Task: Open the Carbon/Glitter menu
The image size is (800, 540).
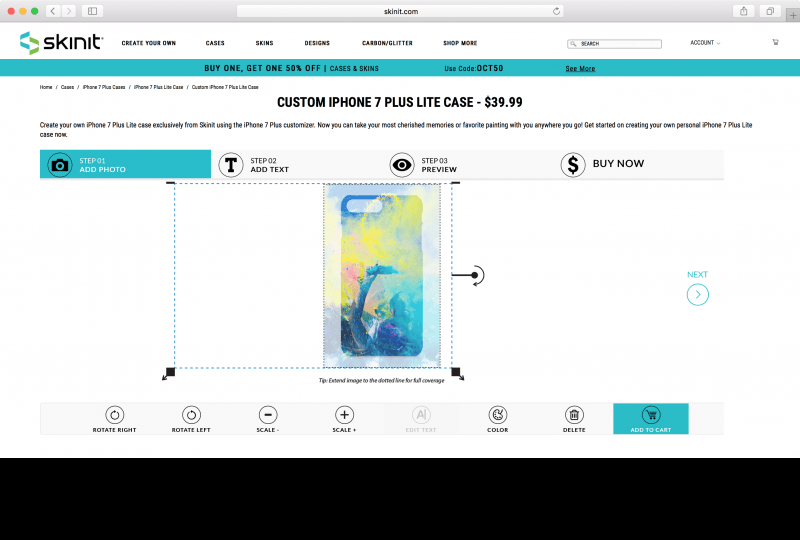Action: pyautogui.click(x=387, y=43)
